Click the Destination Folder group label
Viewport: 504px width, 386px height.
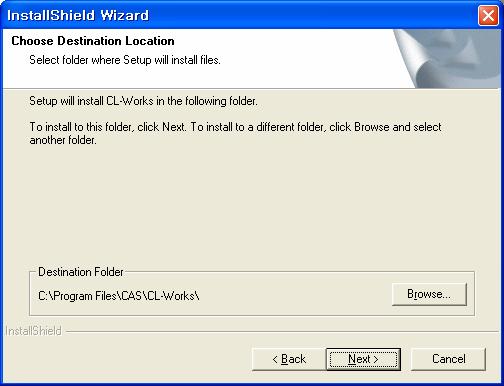click(x=81, y=272)
